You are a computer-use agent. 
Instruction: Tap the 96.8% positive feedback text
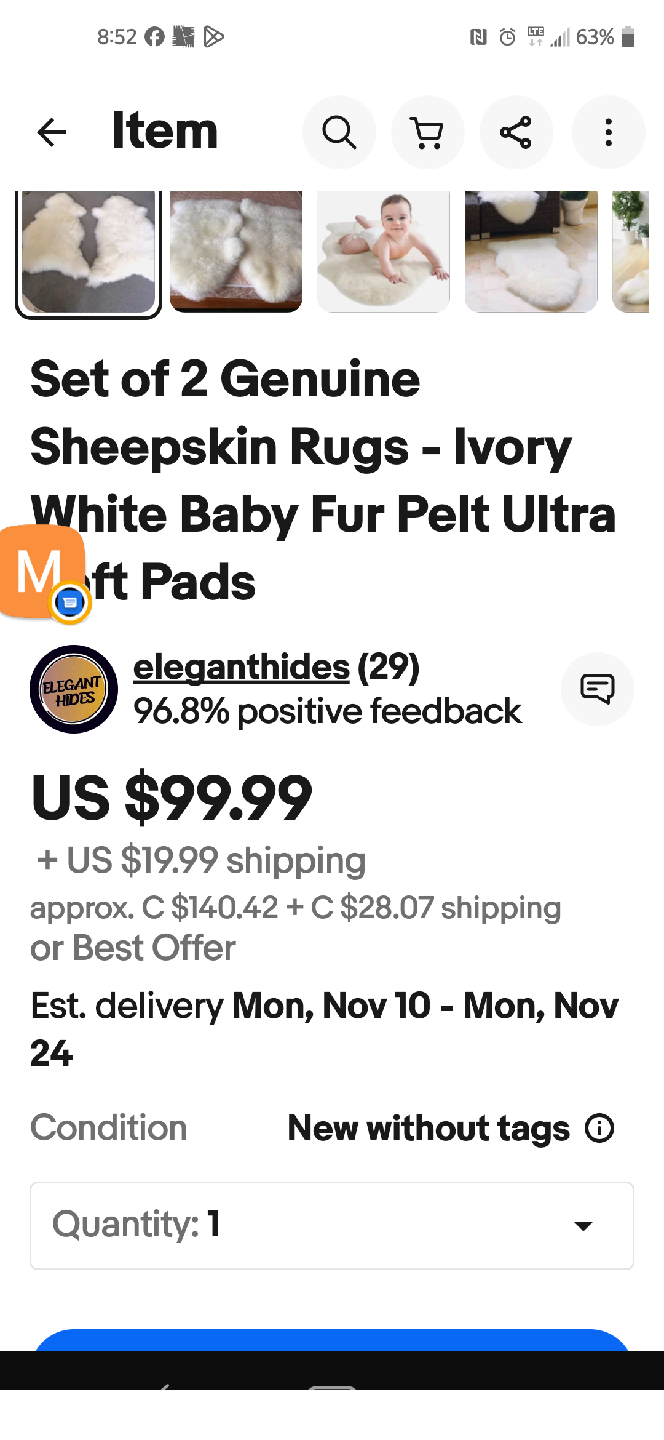(327, 711)
